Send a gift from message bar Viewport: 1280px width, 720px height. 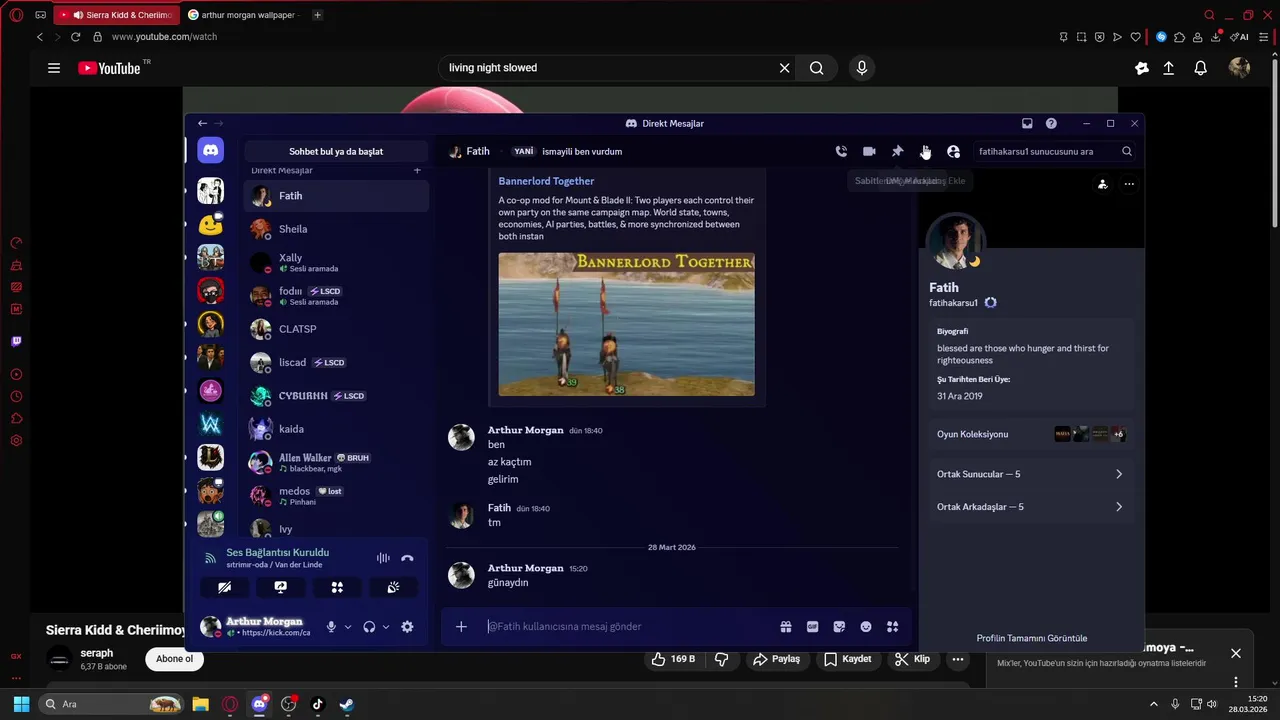[x=786, y=626]
